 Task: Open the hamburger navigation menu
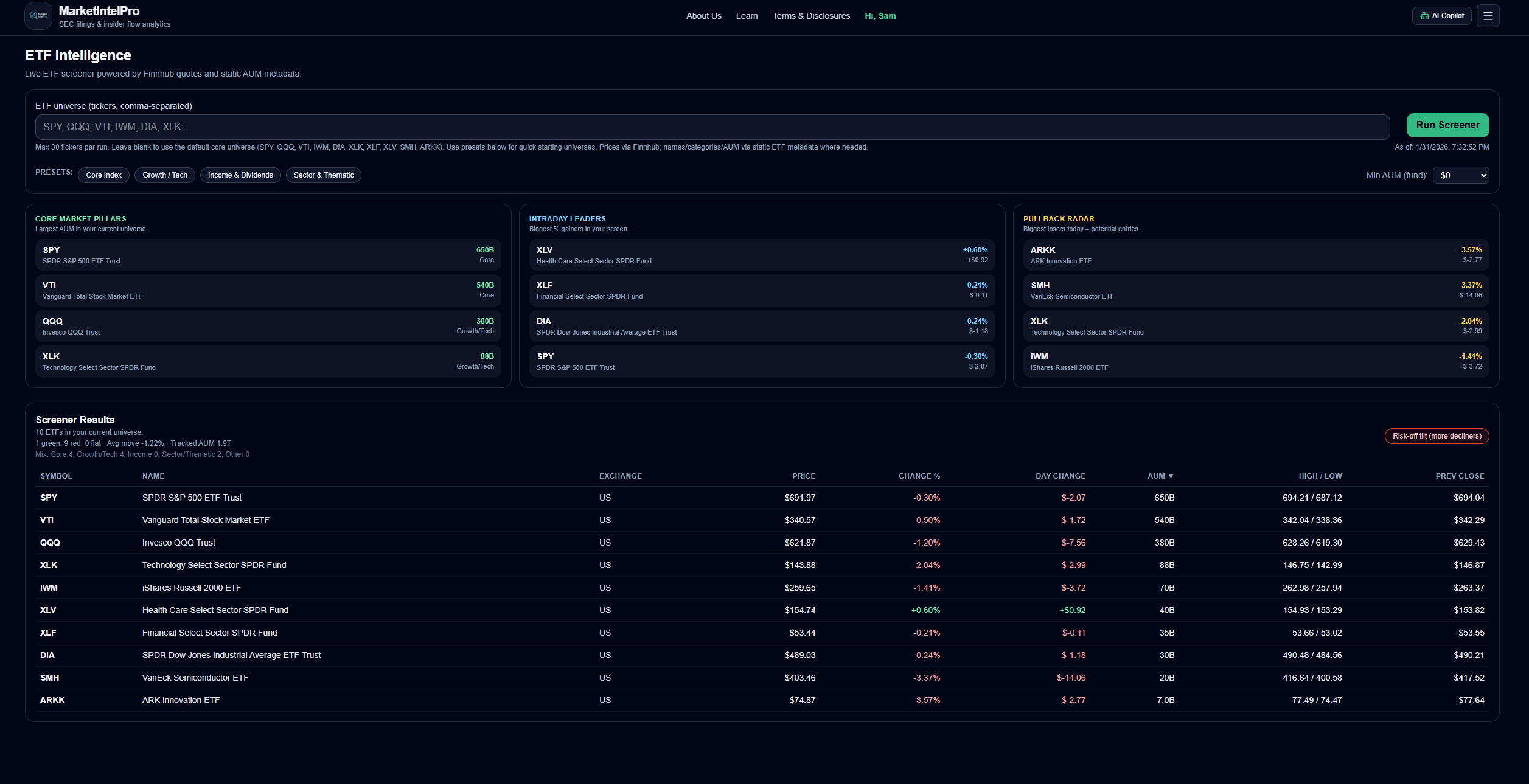(x=1488, y=16)
